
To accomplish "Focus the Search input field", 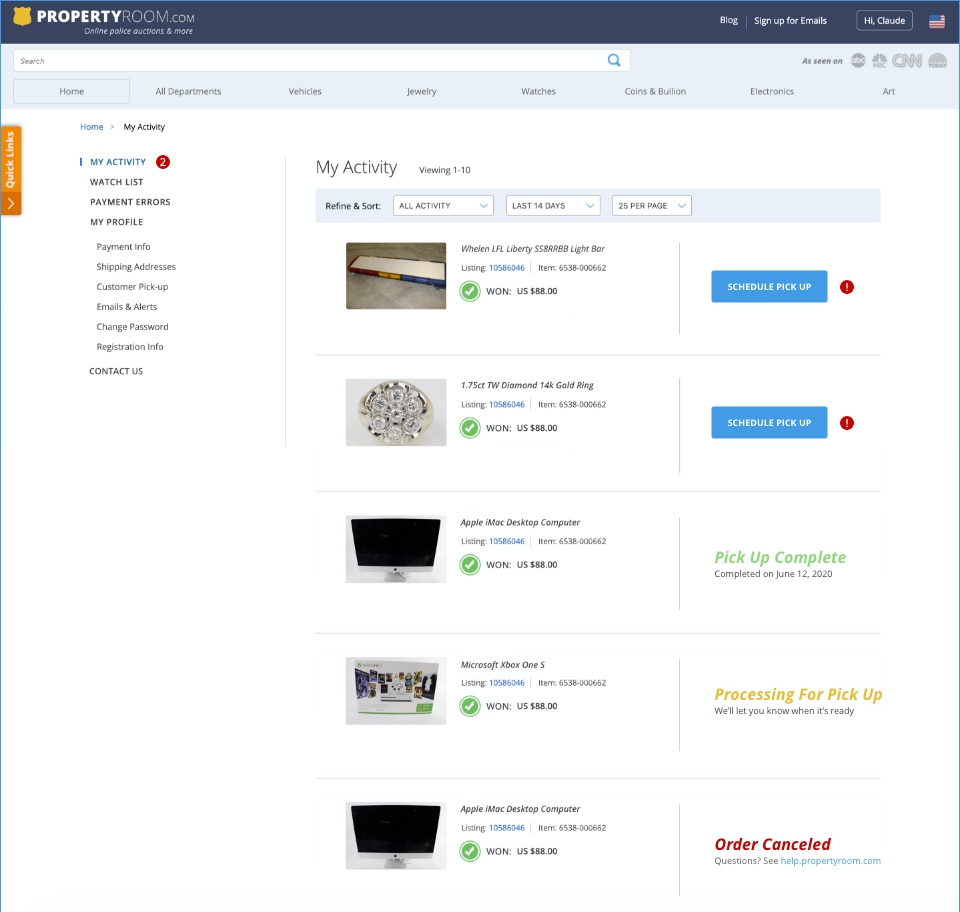I will (321, 61).
